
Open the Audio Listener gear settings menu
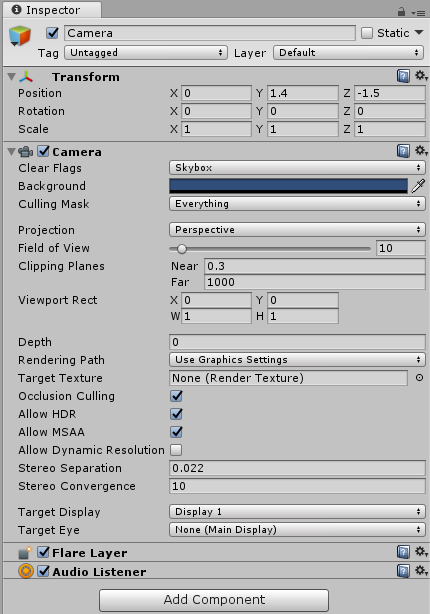421,570
